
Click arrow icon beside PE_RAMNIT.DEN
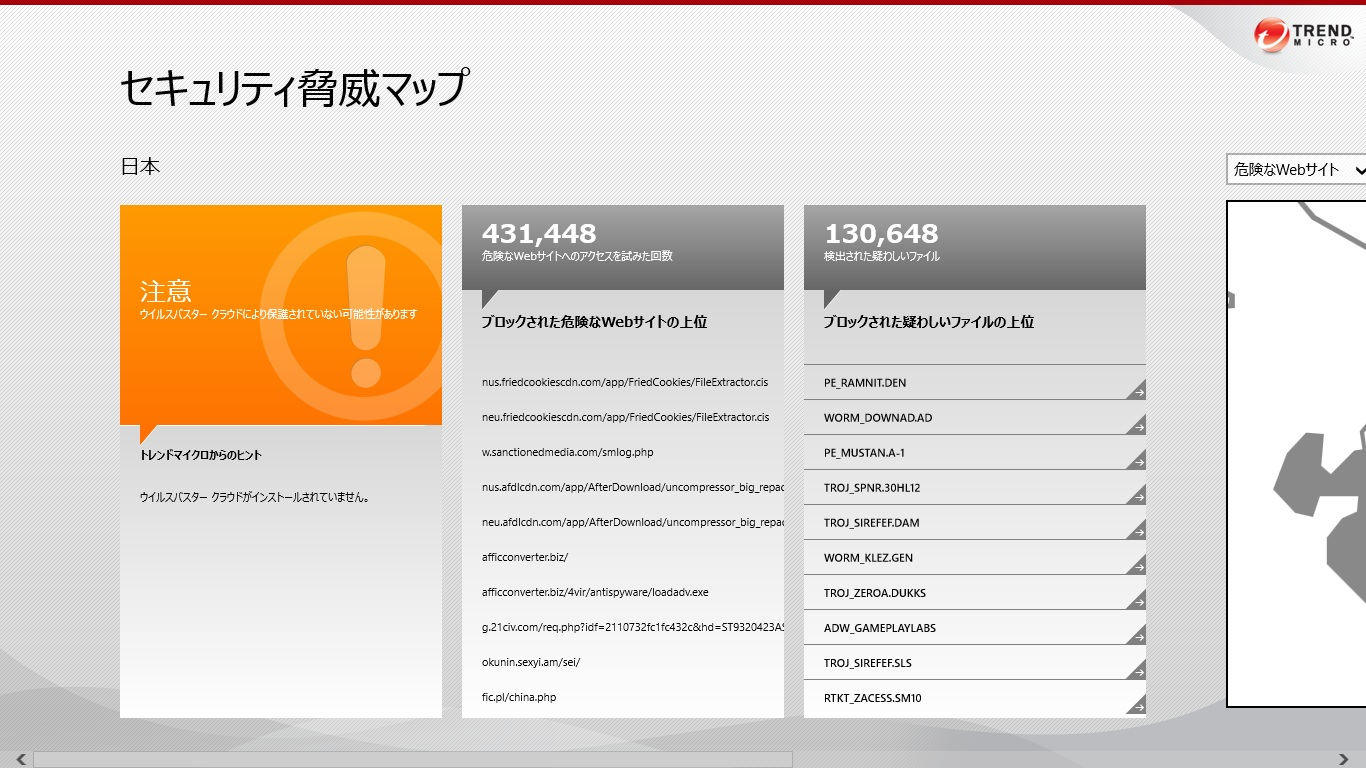[x=1137, y=392]
